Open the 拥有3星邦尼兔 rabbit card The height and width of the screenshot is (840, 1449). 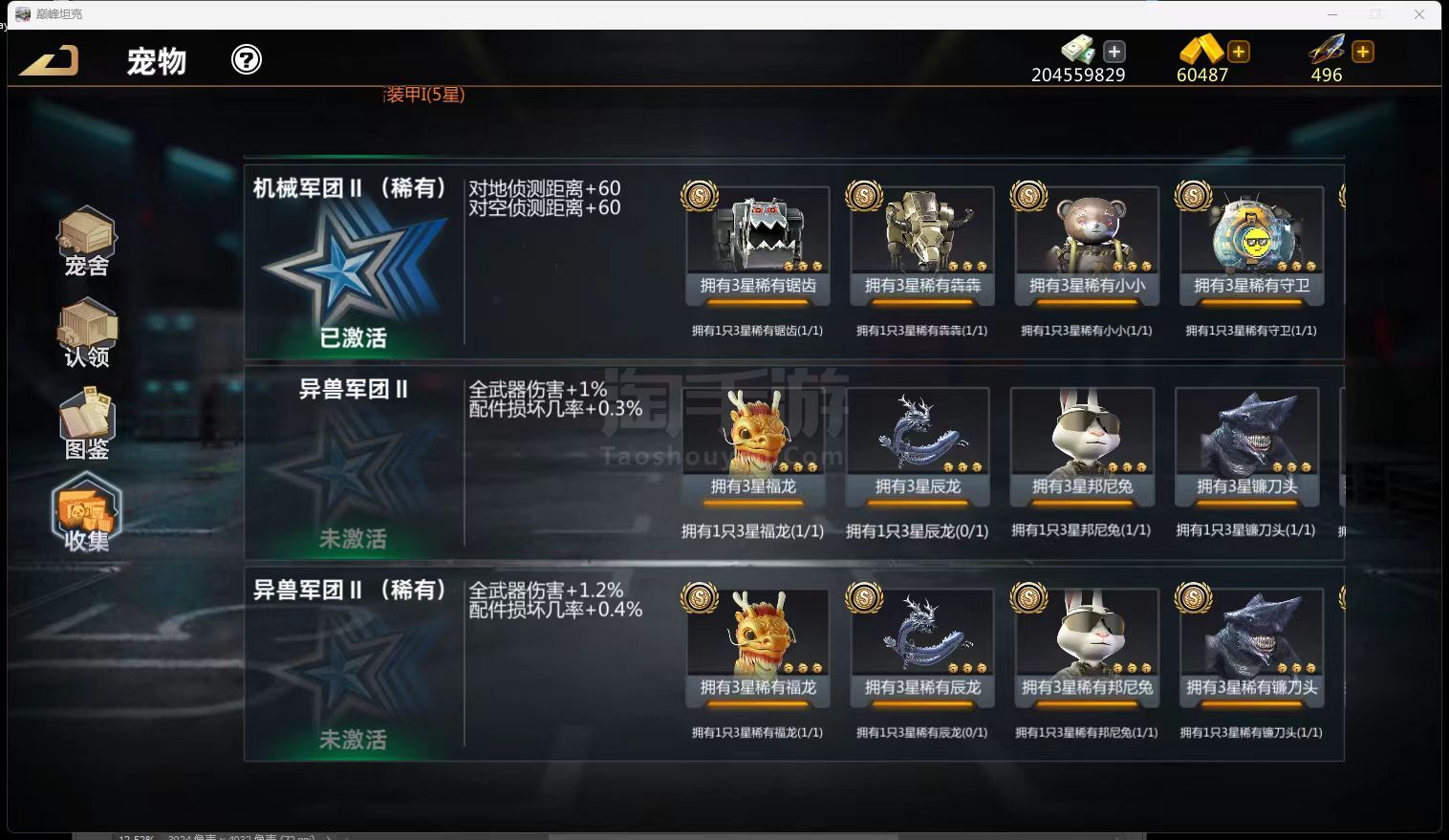(x=1082, y=446)
